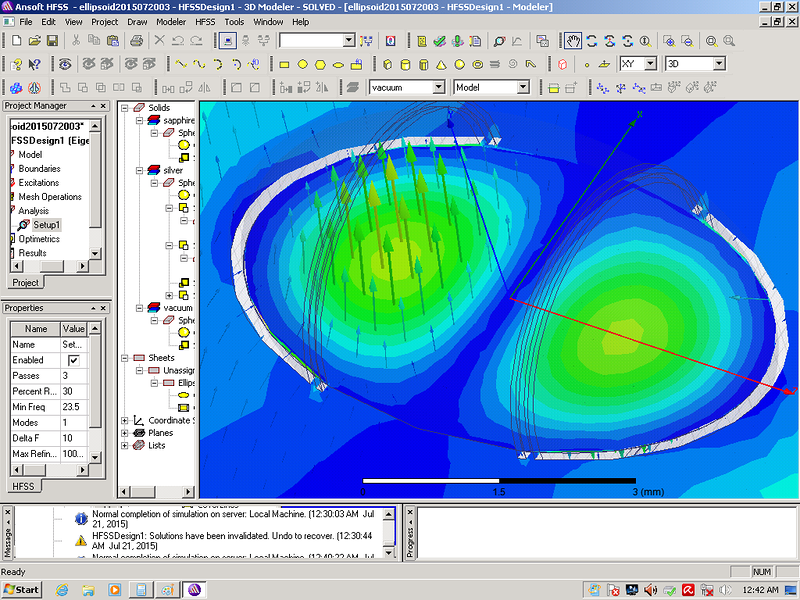Click the Print icon in the toolbar
The width and height of the screenshot is (800, 600).
tap(137, 41)
